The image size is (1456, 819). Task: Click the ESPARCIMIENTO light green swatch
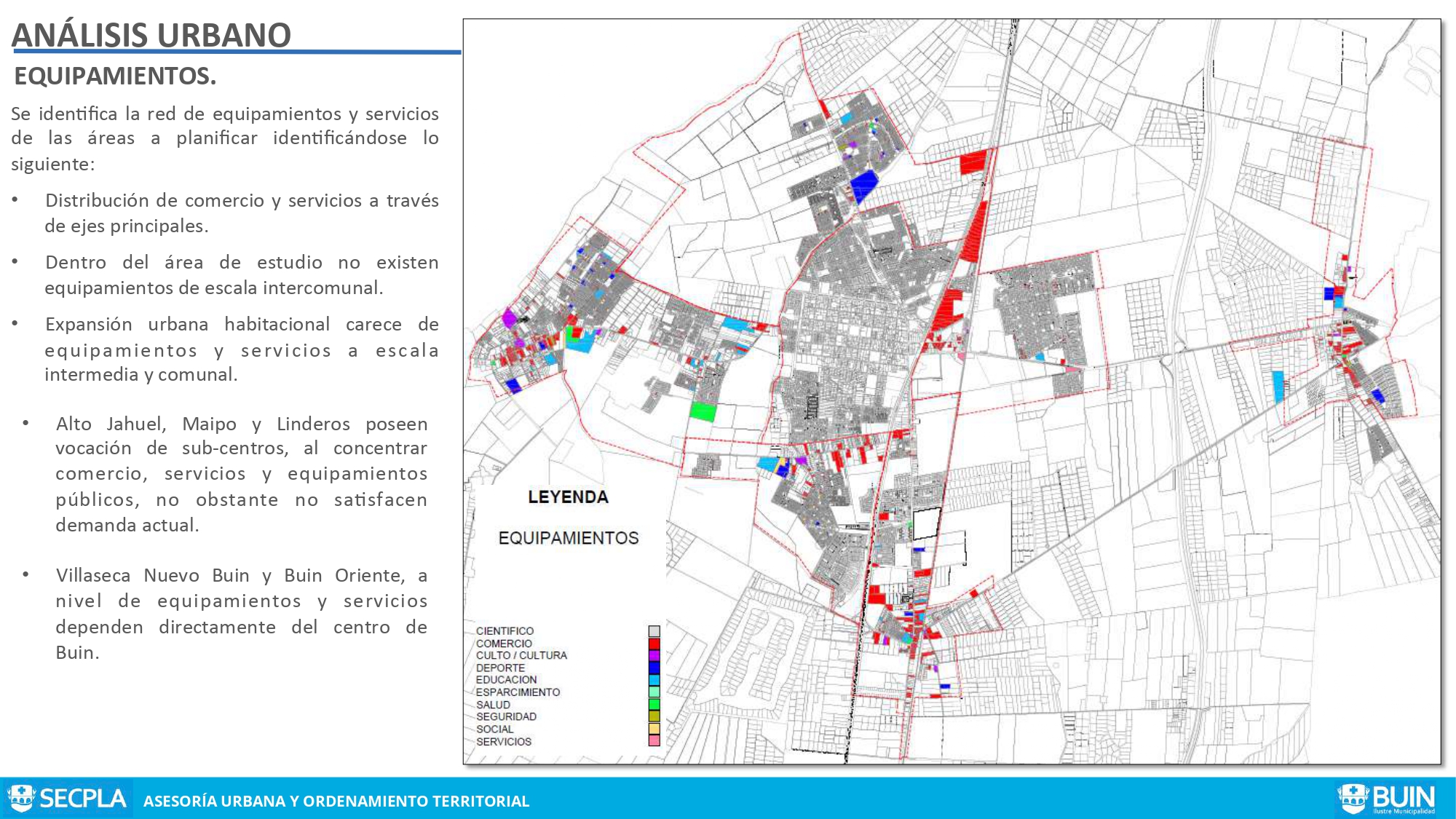click(x=654, y=692)
